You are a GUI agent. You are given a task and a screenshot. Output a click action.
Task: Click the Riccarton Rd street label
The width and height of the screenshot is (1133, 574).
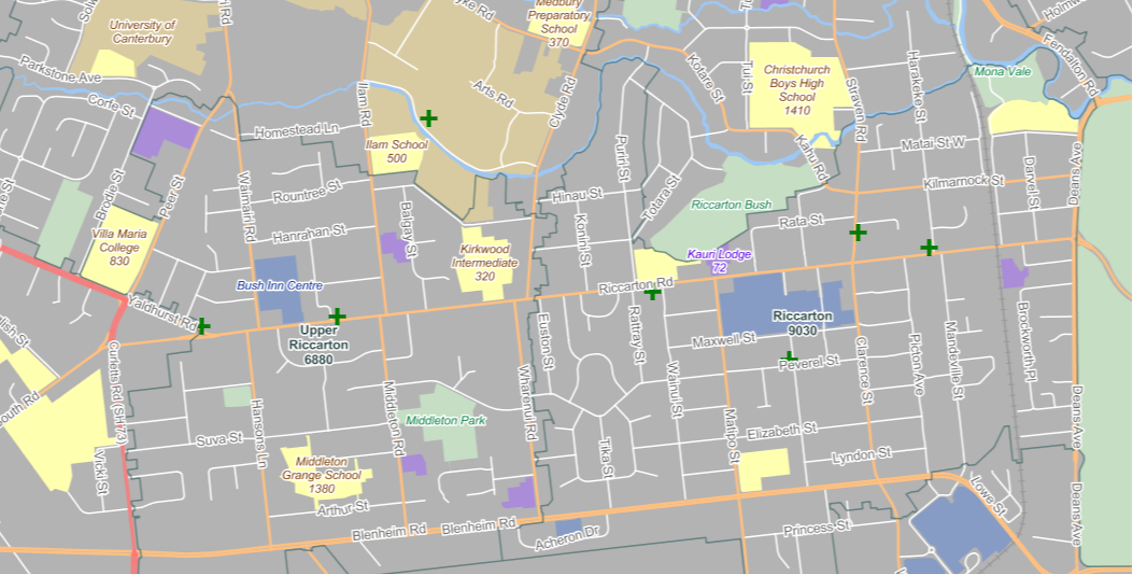pos(636,286)
